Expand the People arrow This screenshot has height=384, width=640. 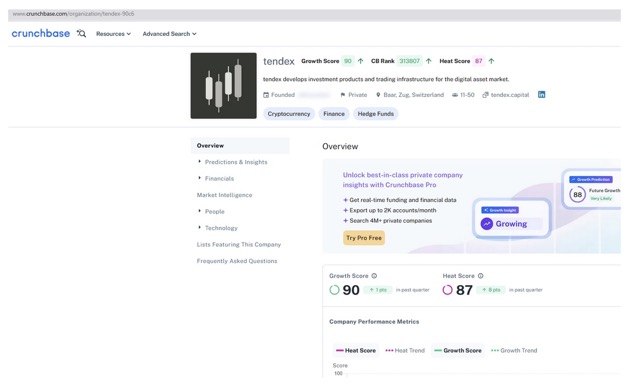(x=199, y=211)
